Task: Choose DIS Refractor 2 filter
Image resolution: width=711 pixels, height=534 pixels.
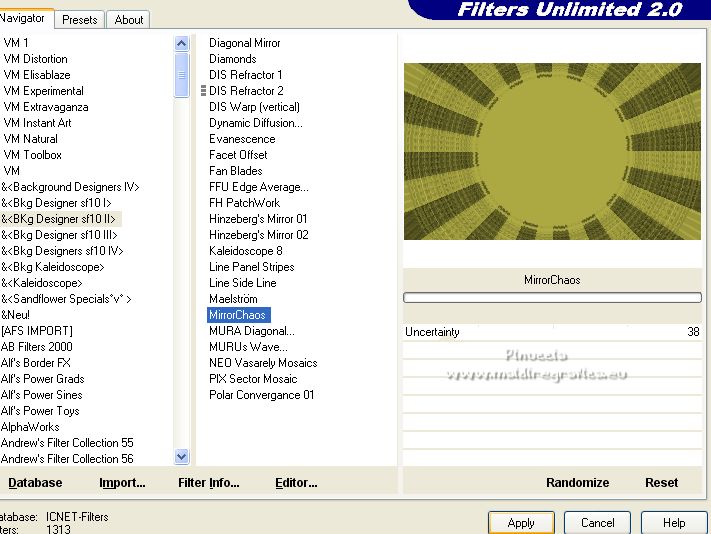Action: 246,91
